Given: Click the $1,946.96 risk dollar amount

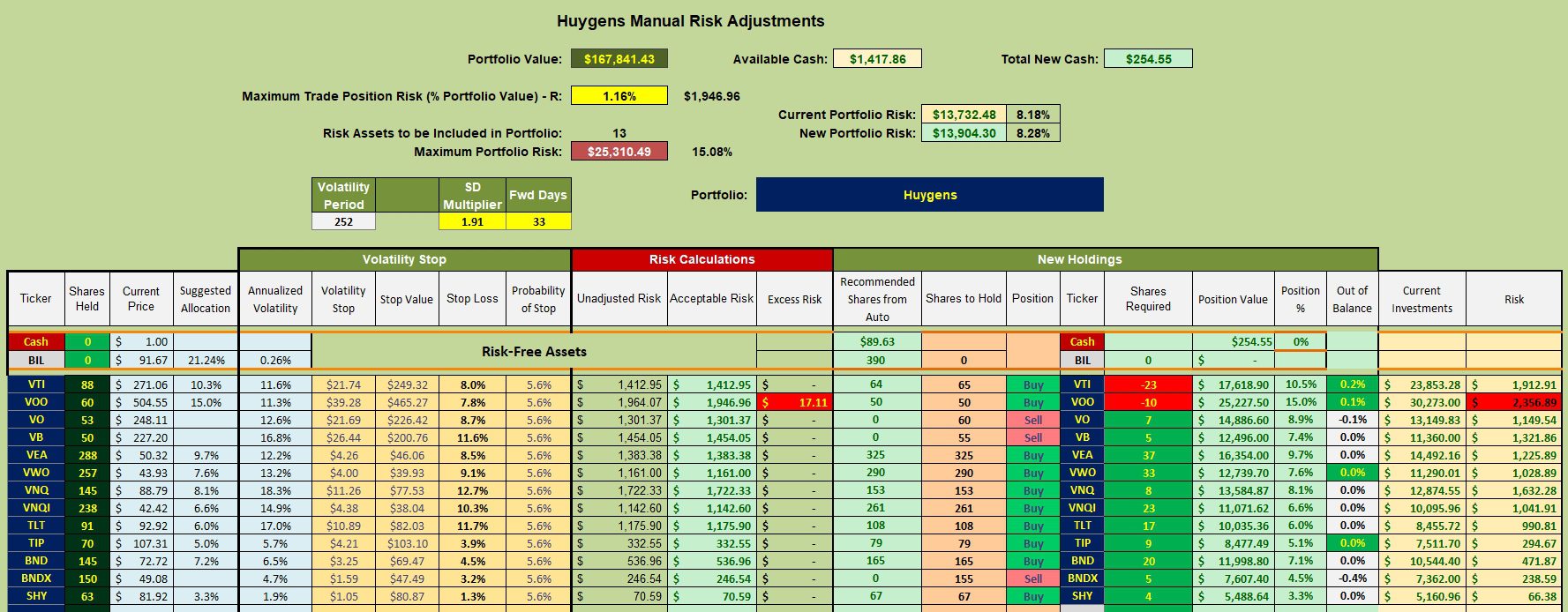Looking at the screenshot, I should pos(711,96).
